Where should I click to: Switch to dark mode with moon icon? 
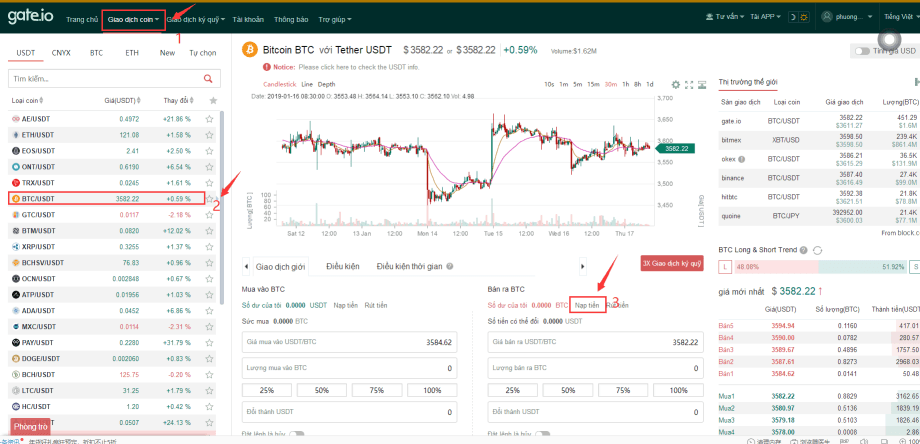pyautogui.click(x=793, y=18)
